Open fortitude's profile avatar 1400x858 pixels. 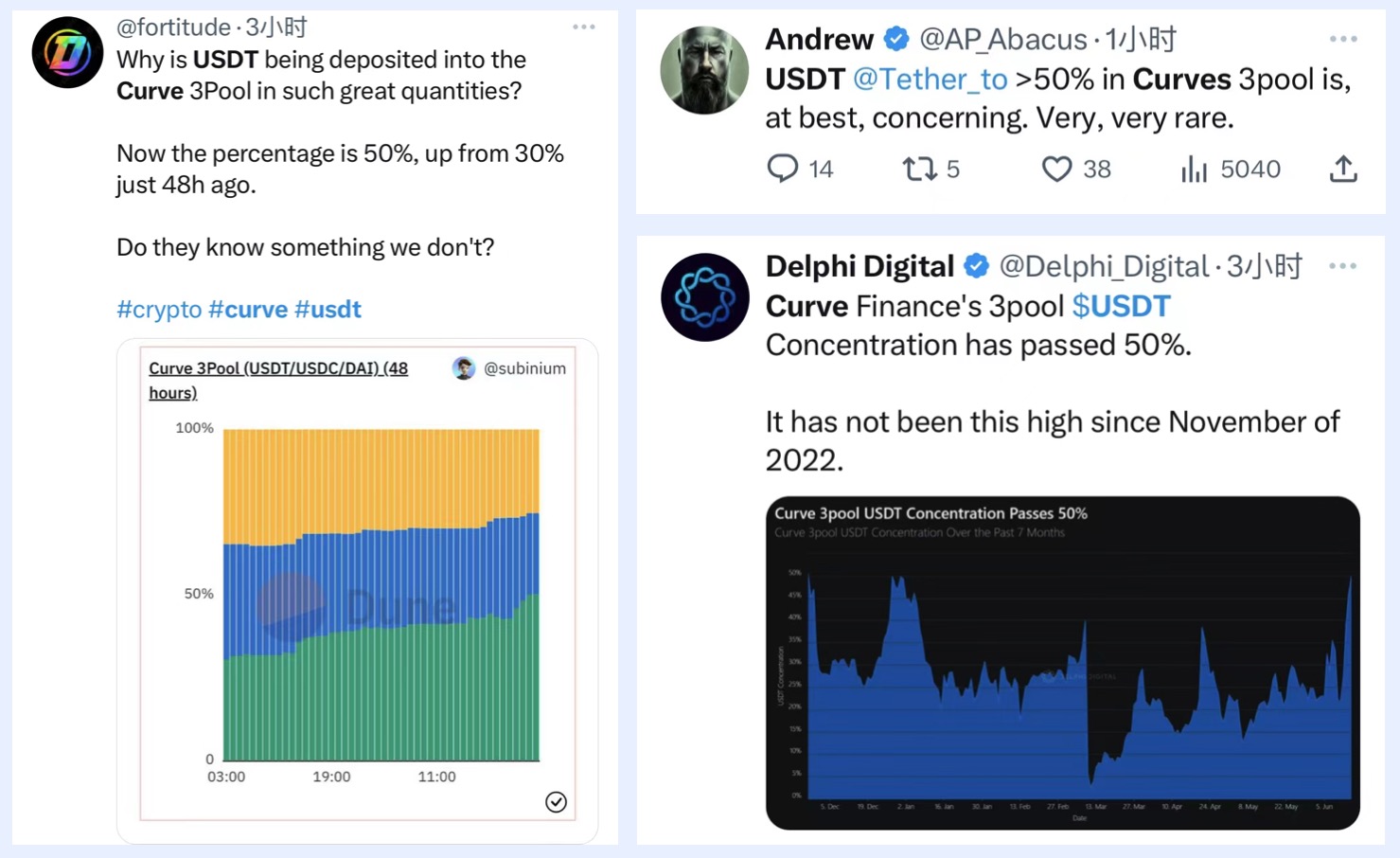[x=67, y=52]
